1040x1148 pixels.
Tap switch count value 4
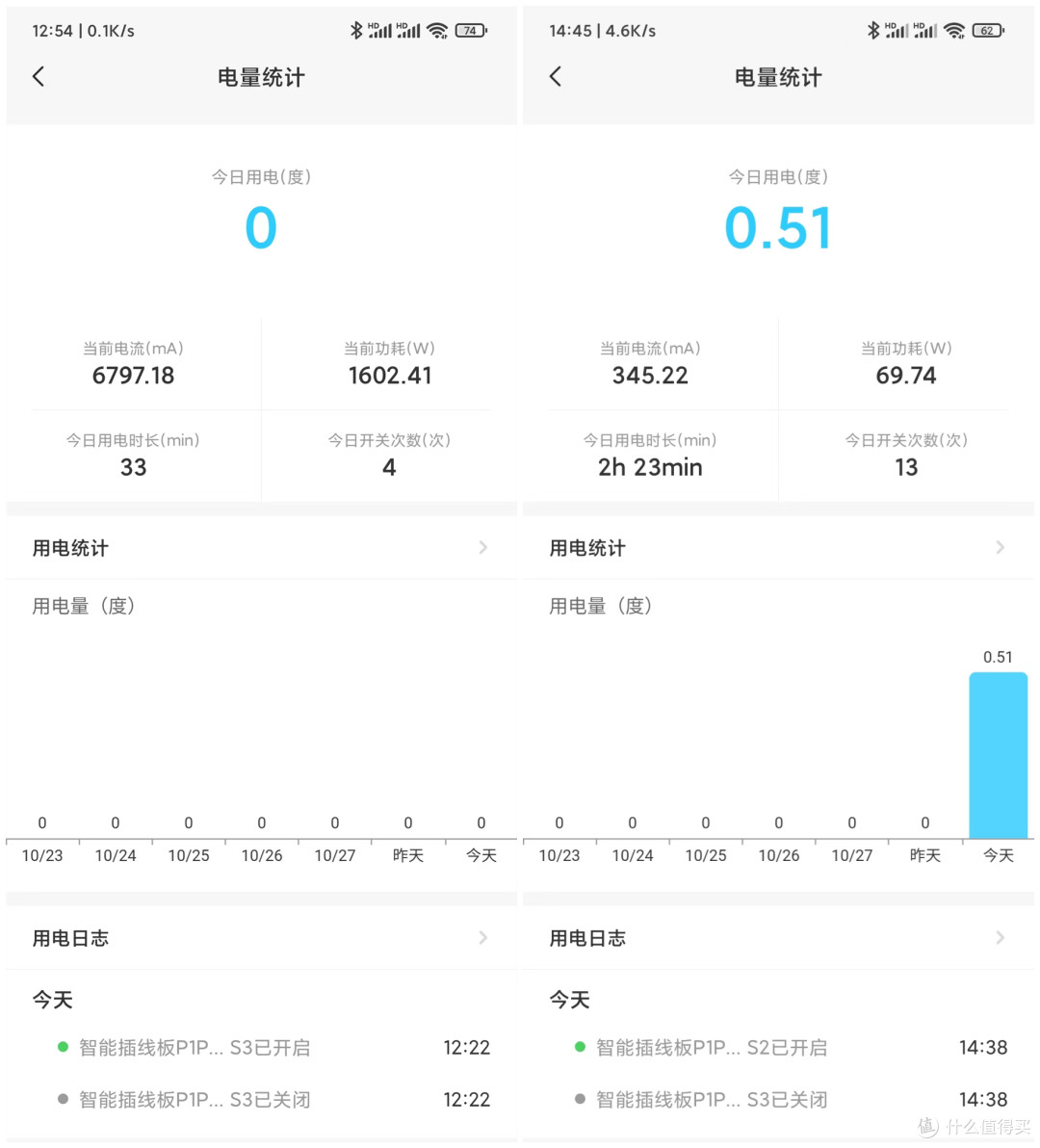point(389,467)
